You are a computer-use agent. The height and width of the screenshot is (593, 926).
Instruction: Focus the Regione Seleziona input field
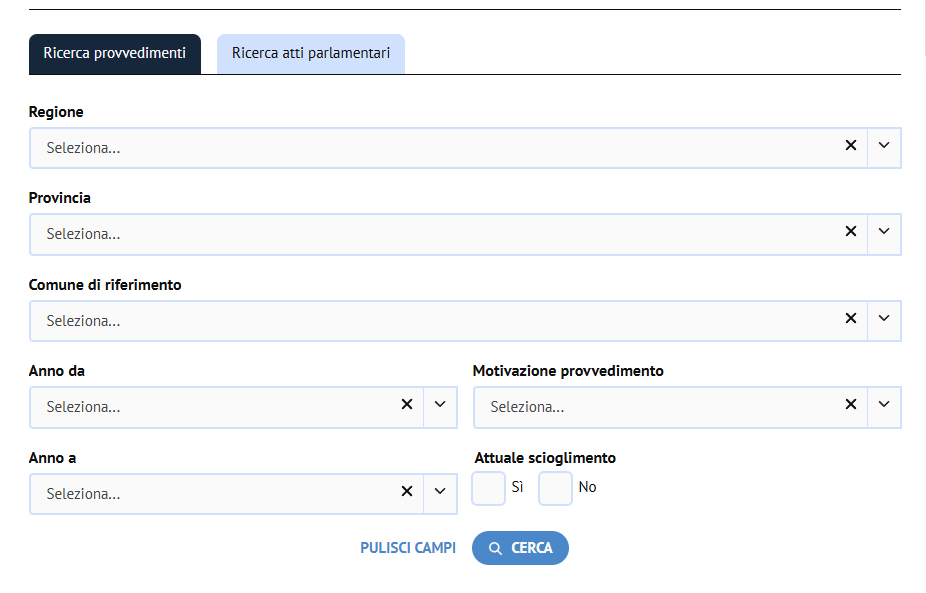click(x=437, y=148)
